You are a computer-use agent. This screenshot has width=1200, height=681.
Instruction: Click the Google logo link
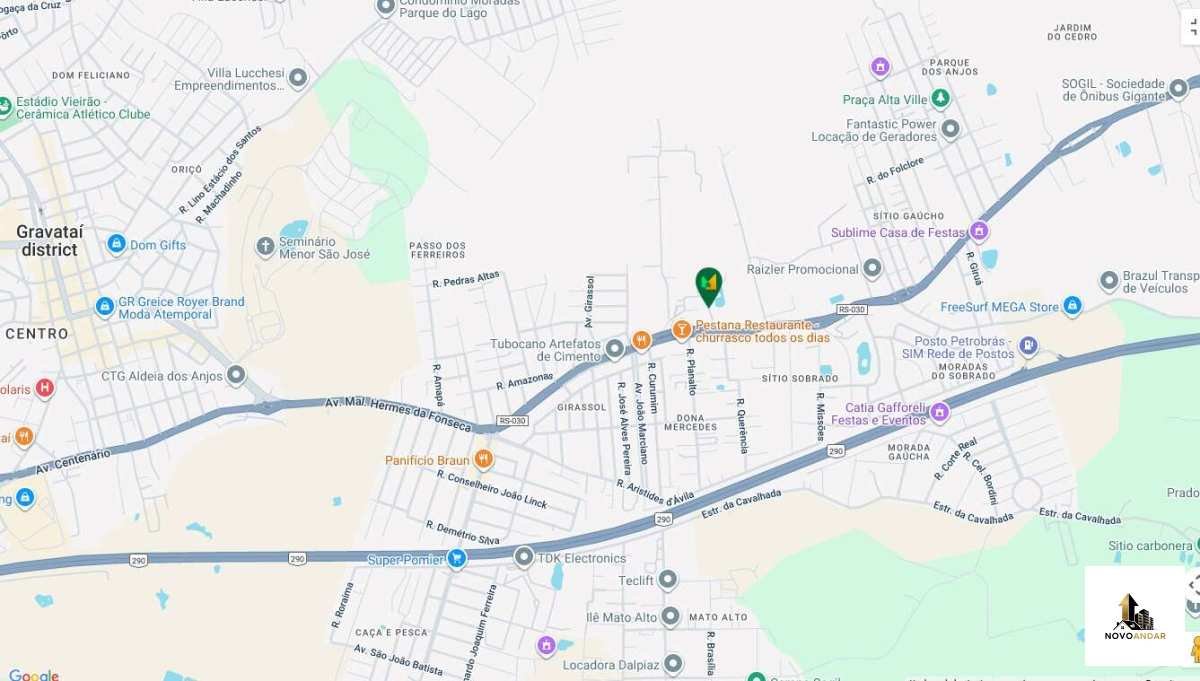coord(33,674)
